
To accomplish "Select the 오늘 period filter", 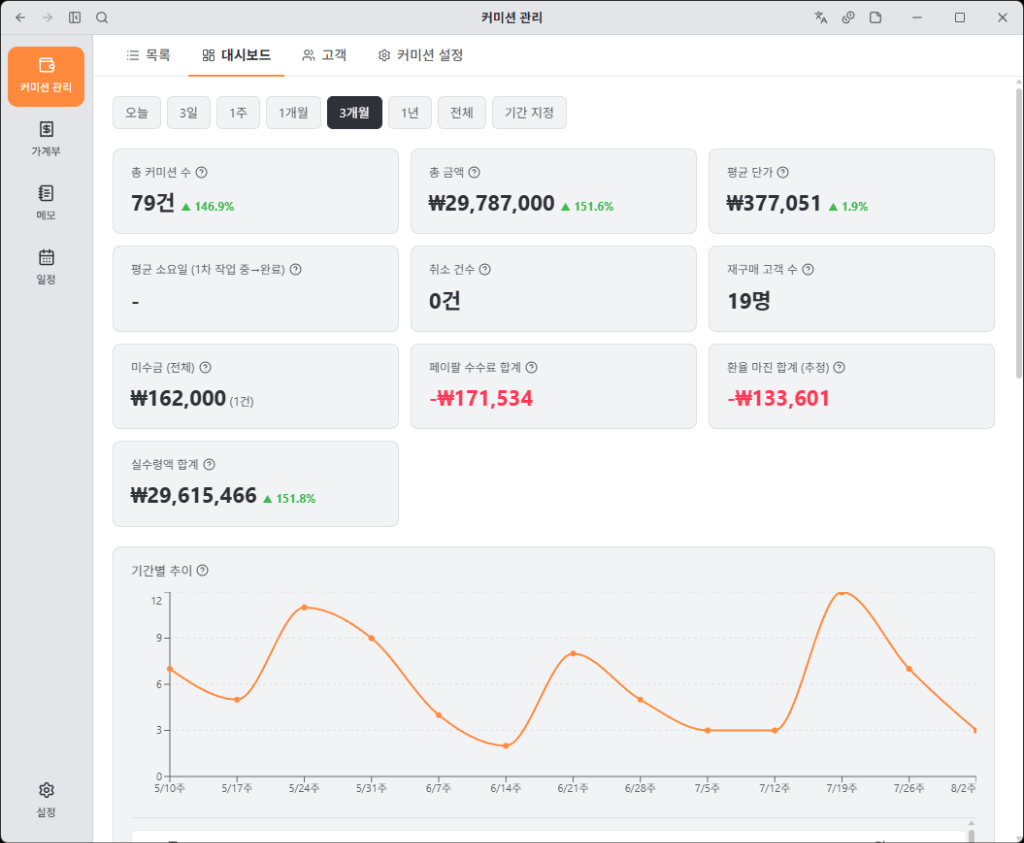I will (x=136, y=113).
